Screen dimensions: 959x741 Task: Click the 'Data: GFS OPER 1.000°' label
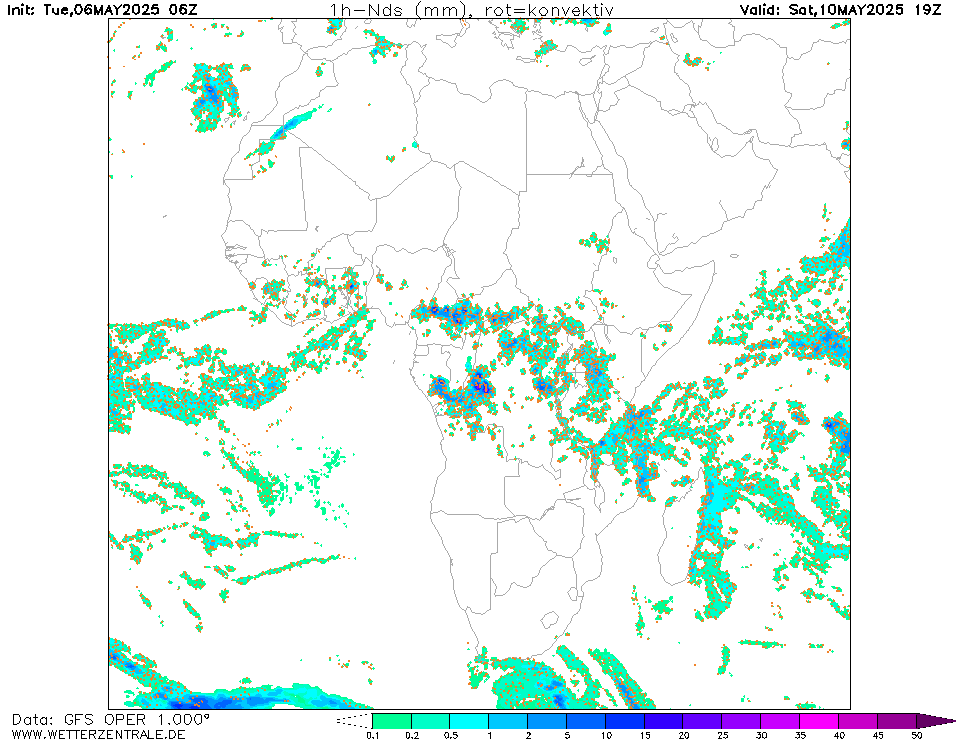pos(111,720)
